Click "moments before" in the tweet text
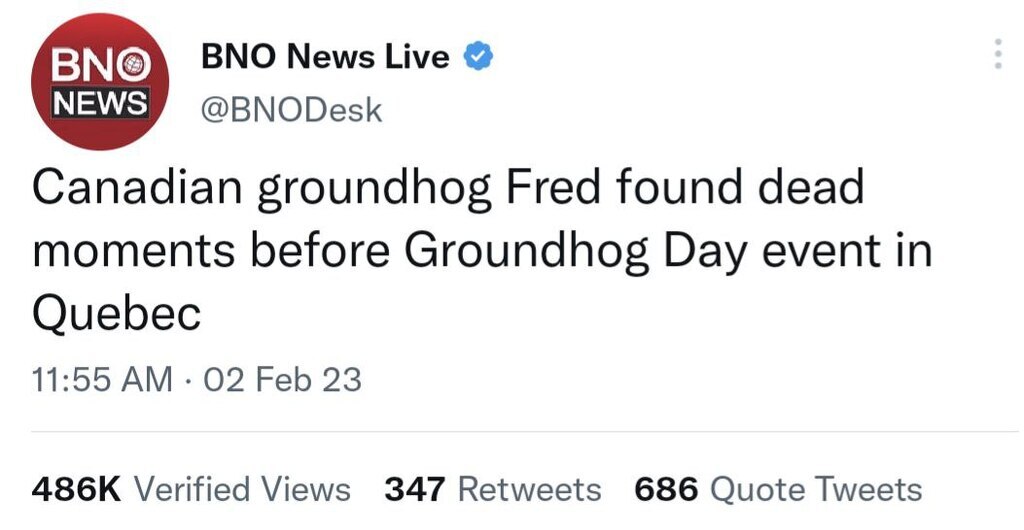The image size is (1024, 530). tap(211, 251)
